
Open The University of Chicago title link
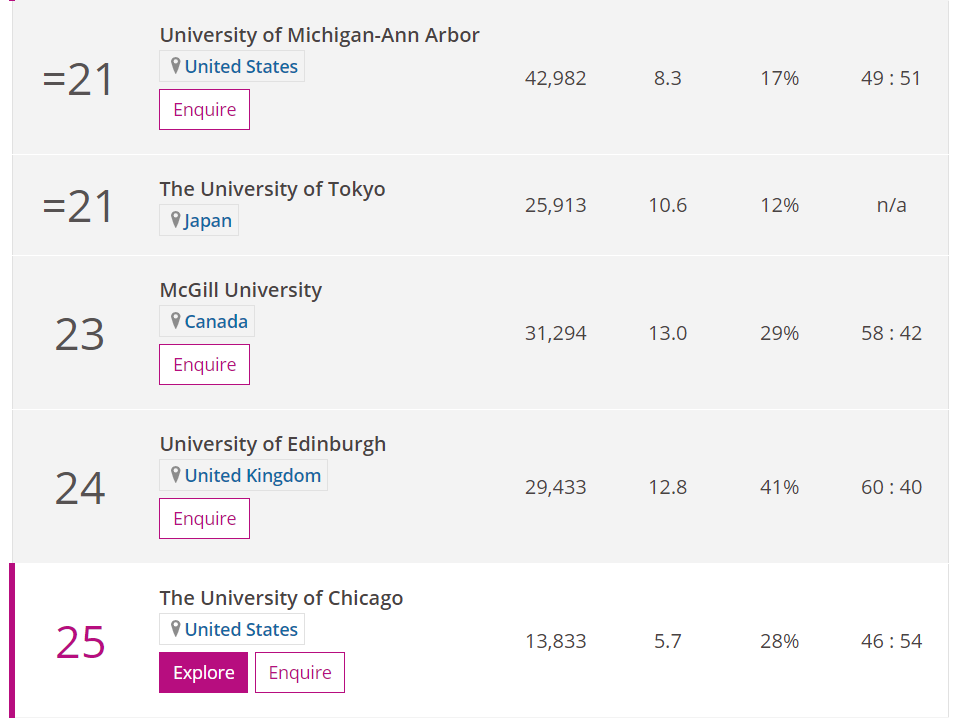click(281, 598)
